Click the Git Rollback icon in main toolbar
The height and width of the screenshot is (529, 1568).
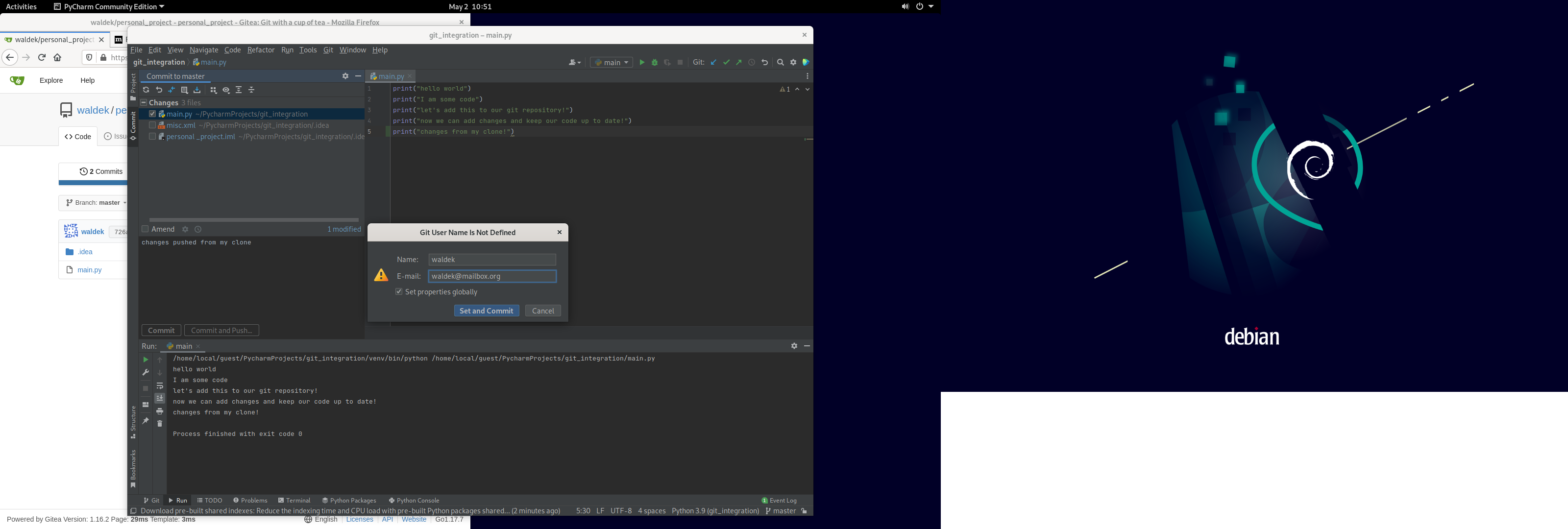point(765,63)
